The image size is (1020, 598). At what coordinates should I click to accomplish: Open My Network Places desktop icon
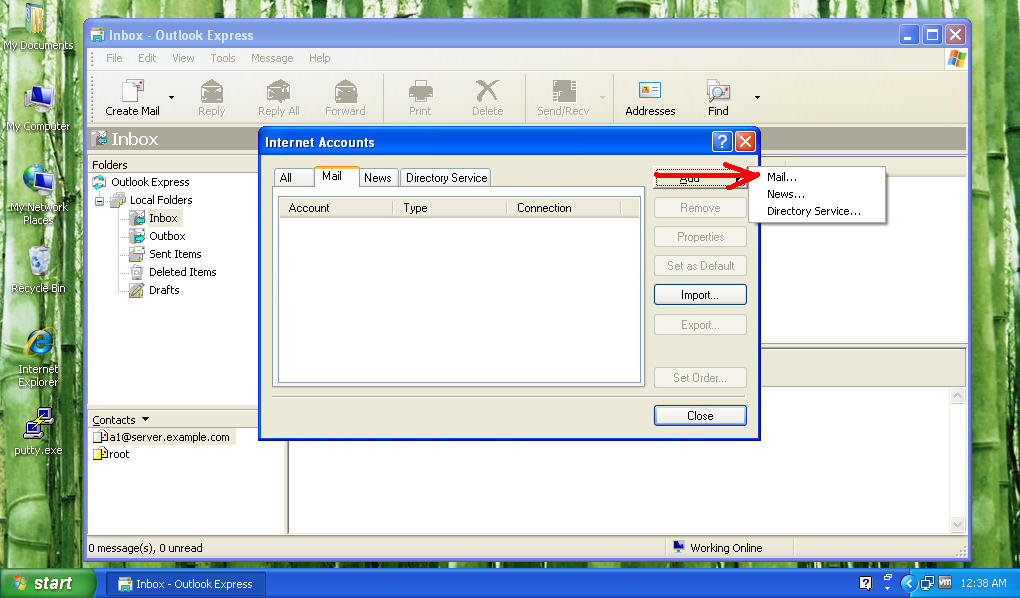[38, 195]
